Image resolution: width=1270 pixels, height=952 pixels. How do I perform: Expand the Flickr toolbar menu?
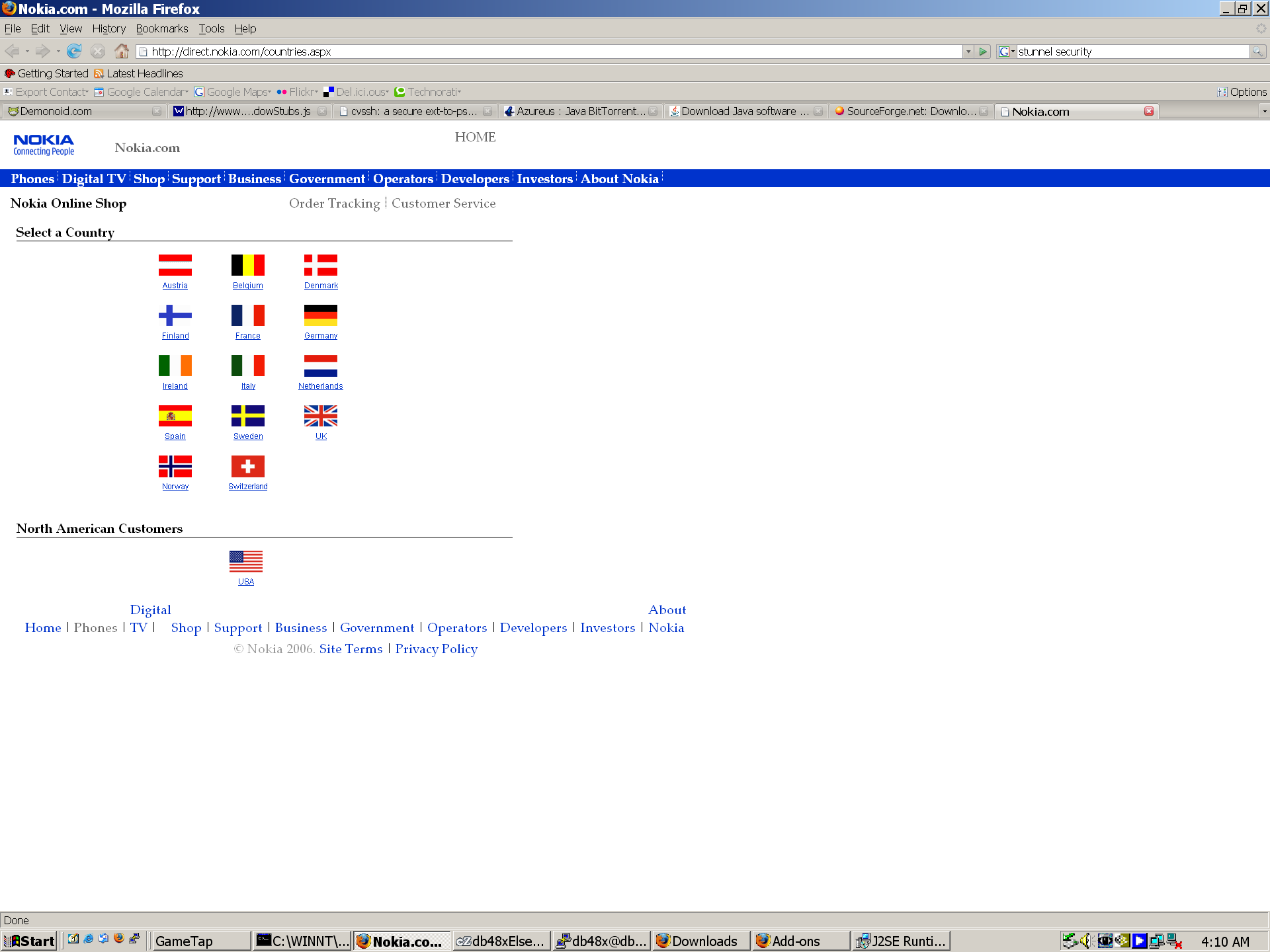tap(298, 92)
